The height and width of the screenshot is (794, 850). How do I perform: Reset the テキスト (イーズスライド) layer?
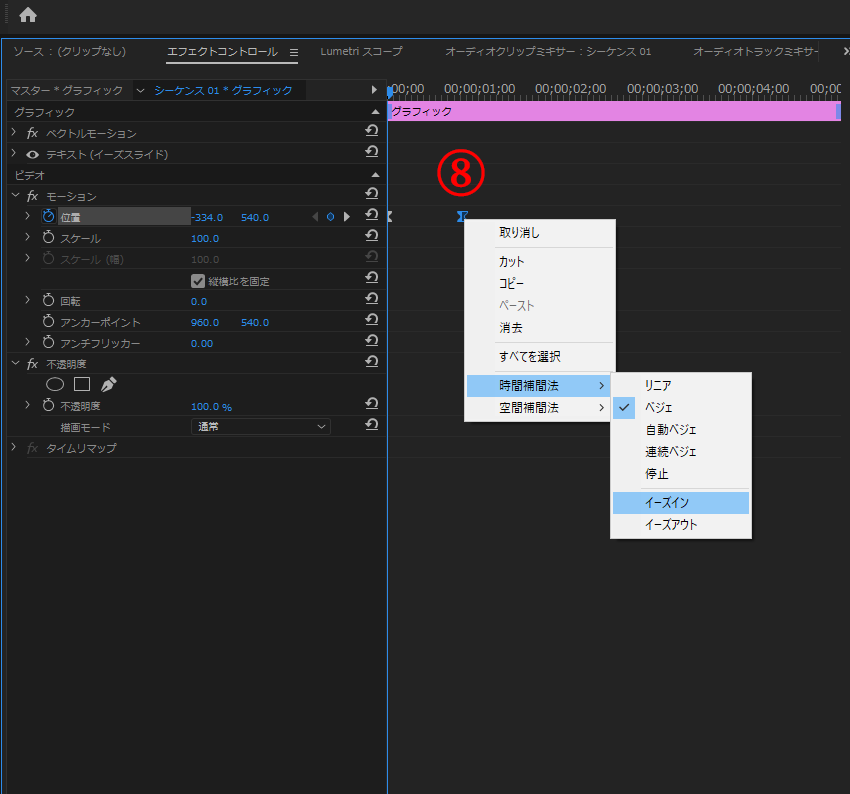click(371, 152)
